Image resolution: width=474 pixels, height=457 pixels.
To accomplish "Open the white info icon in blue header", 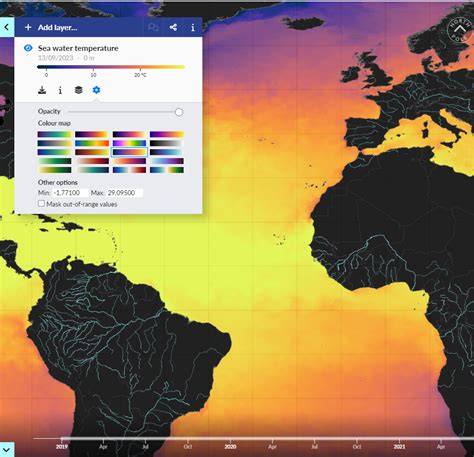I will click(x=193, y=27).
